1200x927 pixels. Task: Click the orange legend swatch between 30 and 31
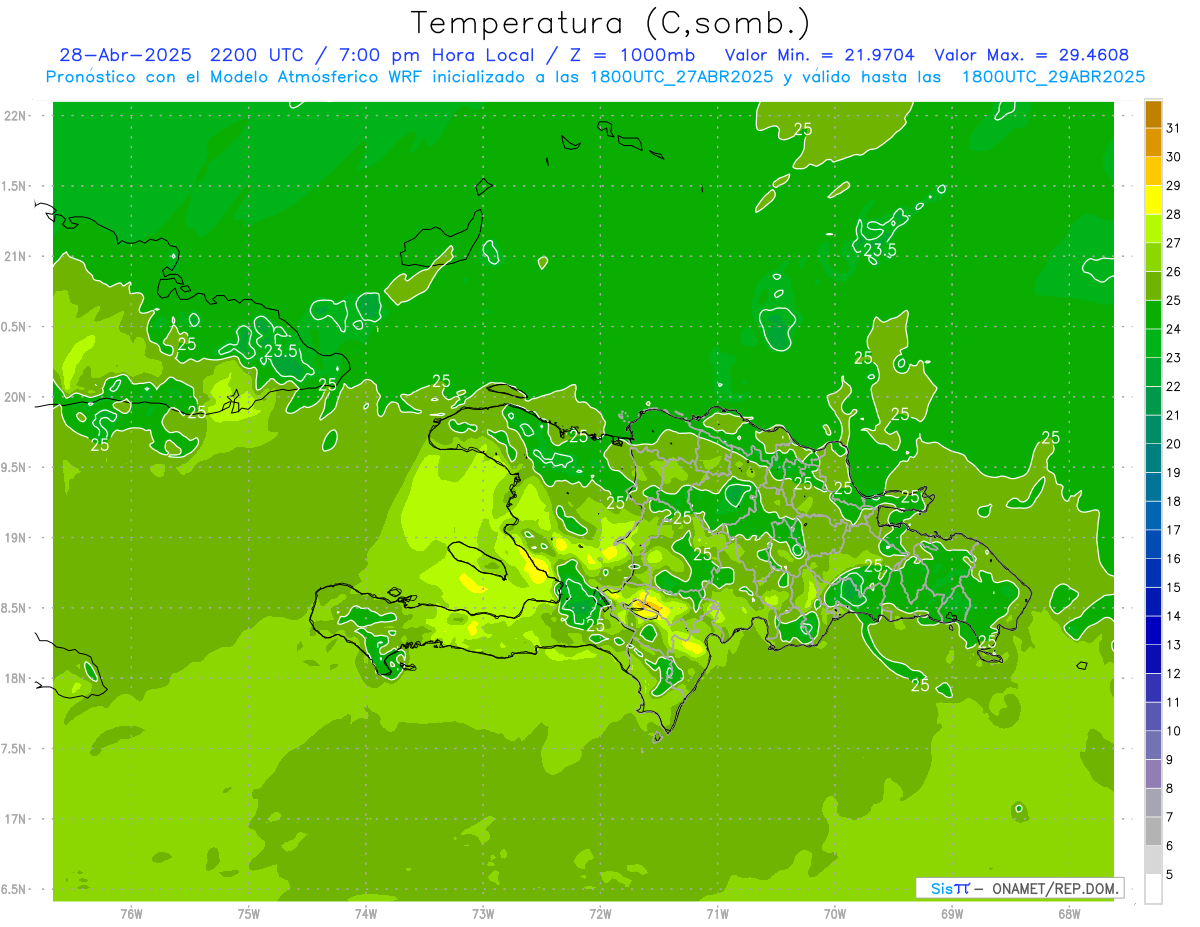pos(1153,142)
